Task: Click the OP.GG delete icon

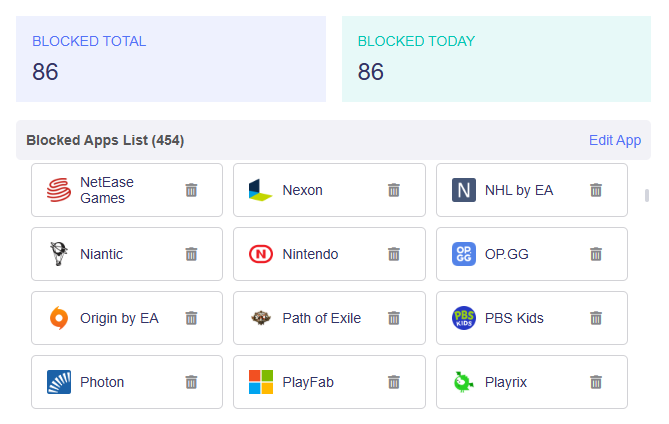Action: [596, 254]
